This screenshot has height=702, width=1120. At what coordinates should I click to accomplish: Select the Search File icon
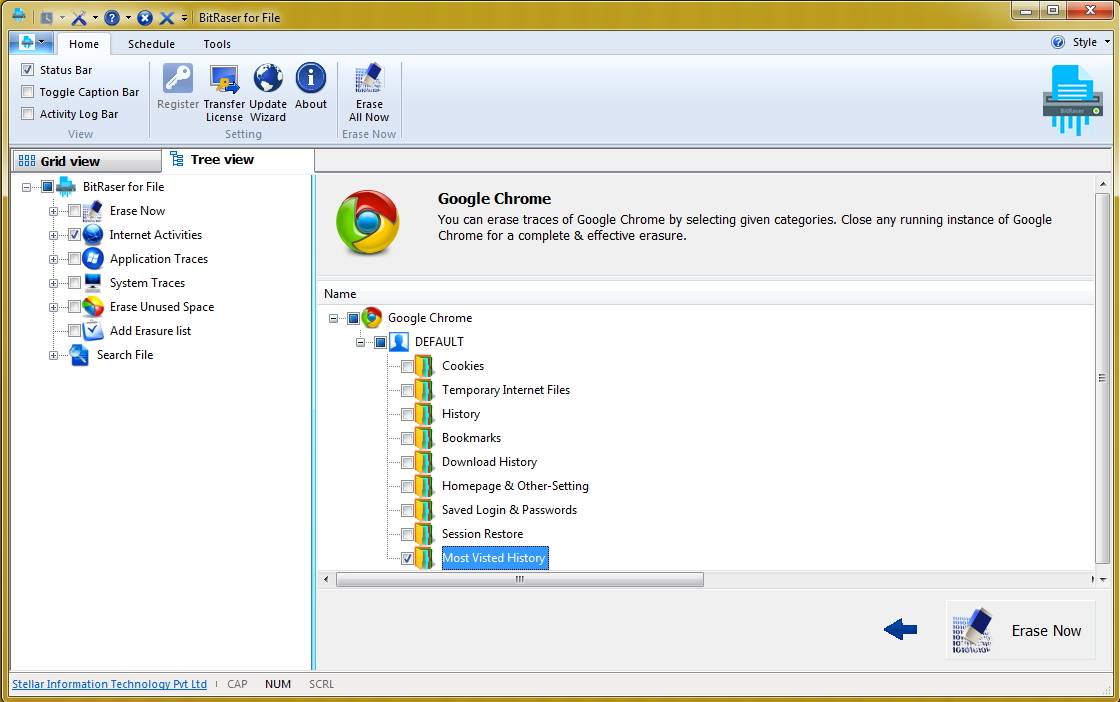point(79,355)
